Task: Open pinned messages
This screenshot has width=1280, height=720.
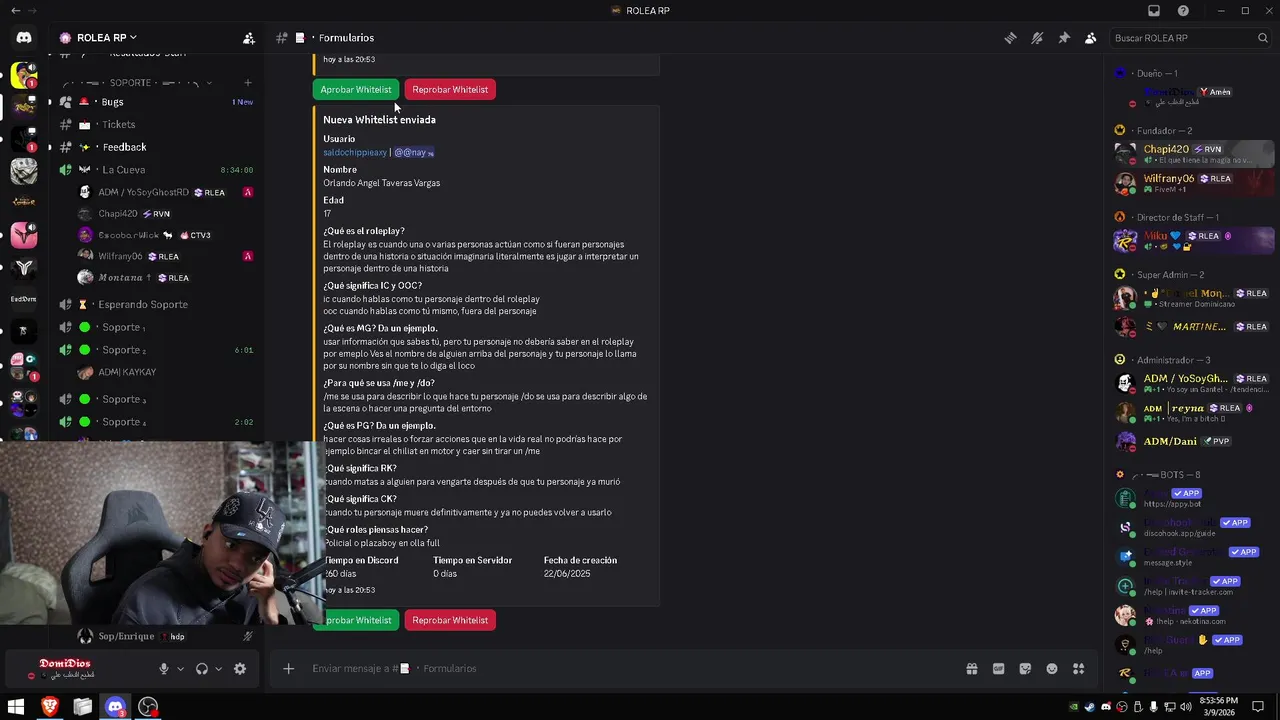Action: [1064, 38]
